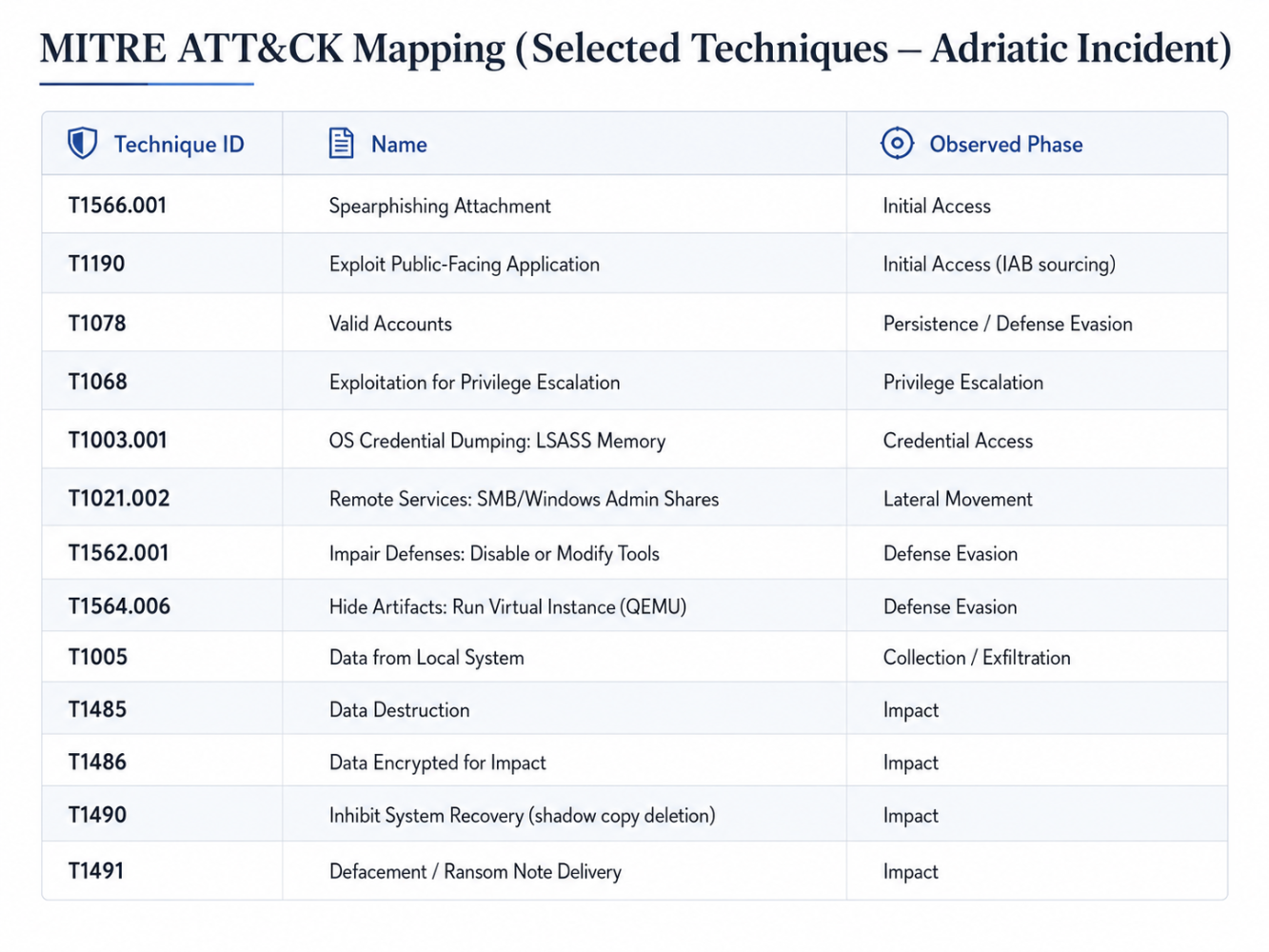Open technique T1566.001 entry
The image size is (1269, 952).
[117, 206]
